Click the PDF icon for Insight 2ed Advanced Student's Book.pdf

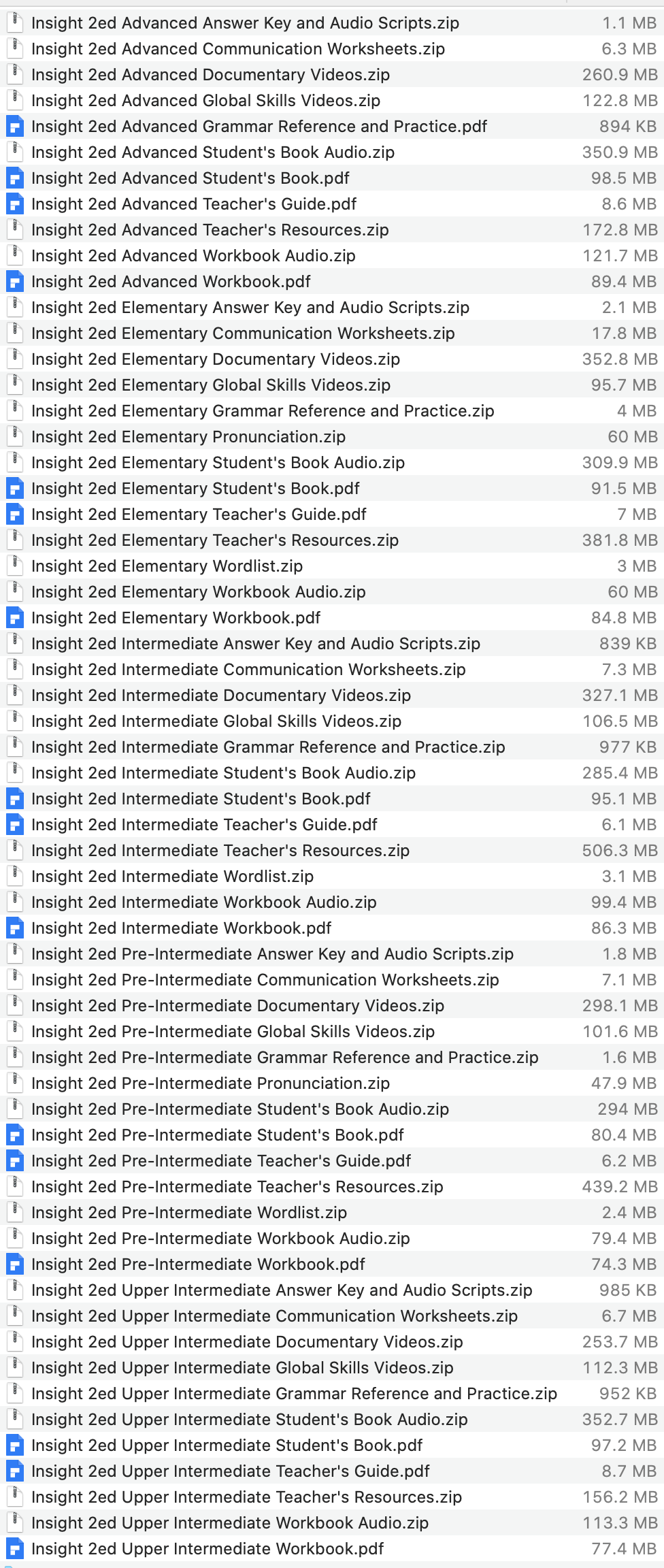tap(14, 178)
